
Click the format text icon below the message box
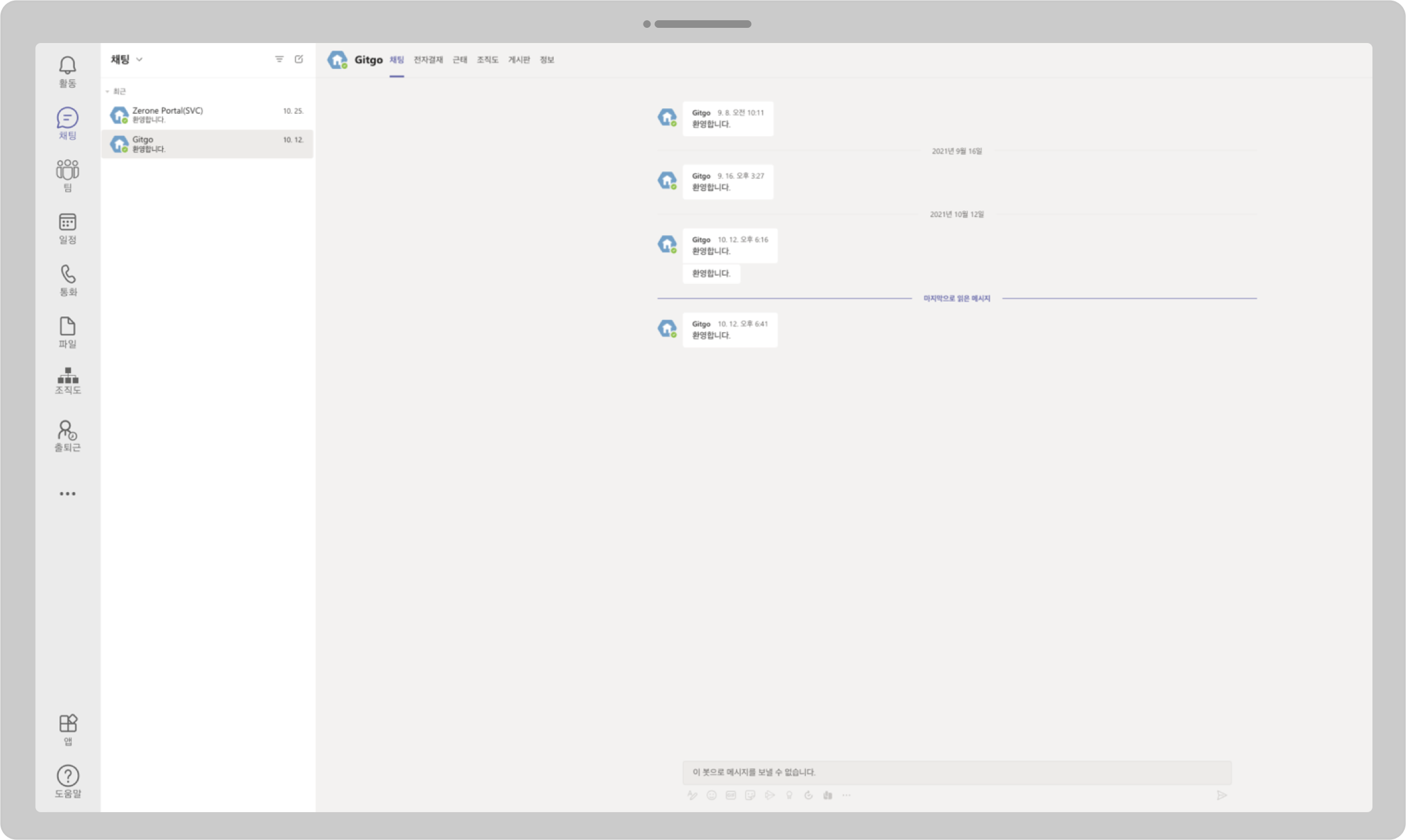(692, 795)
